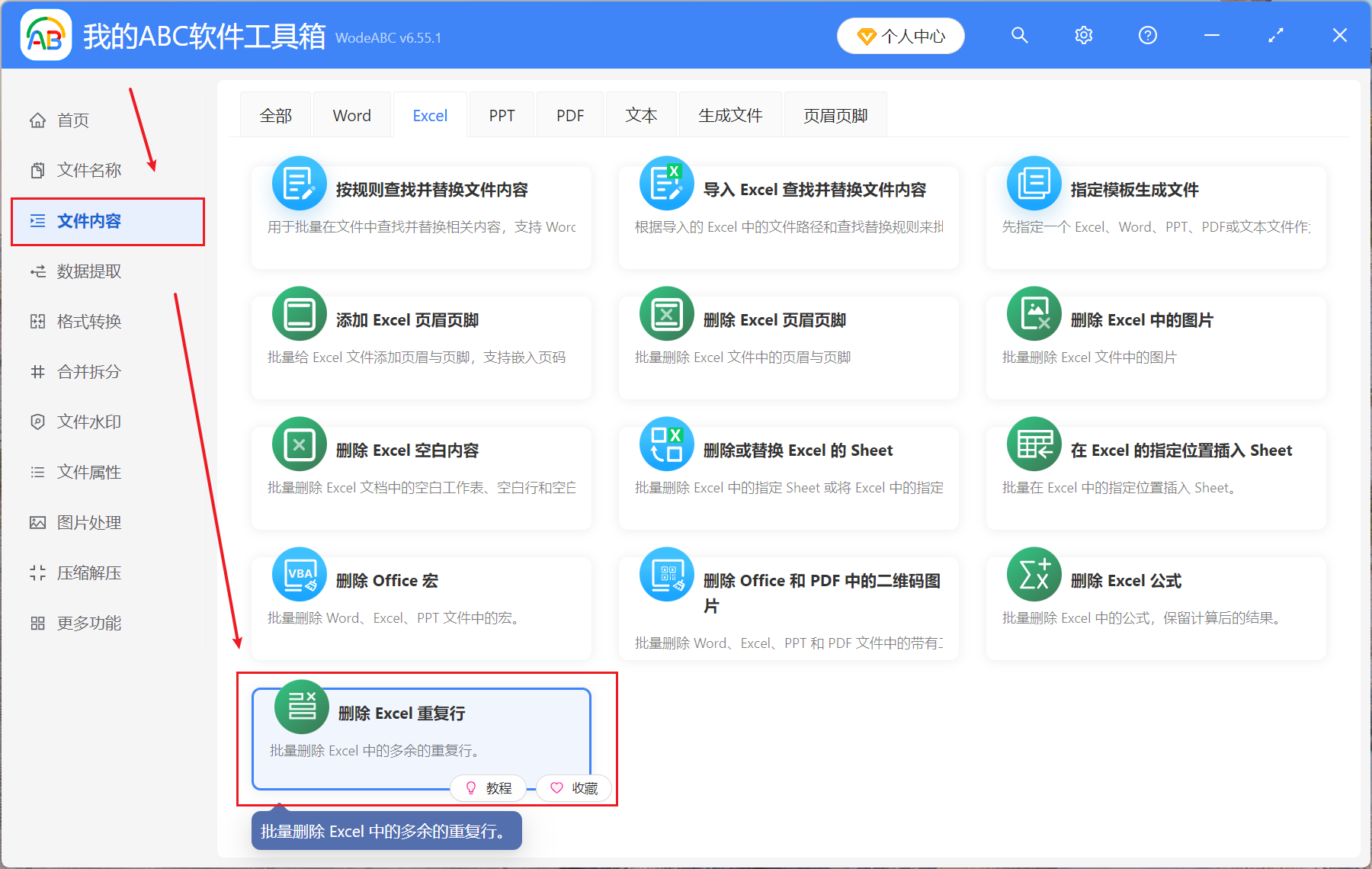Toggle 收藏 favorite on 删除 Excel 重复行

(x=573, y=787)
